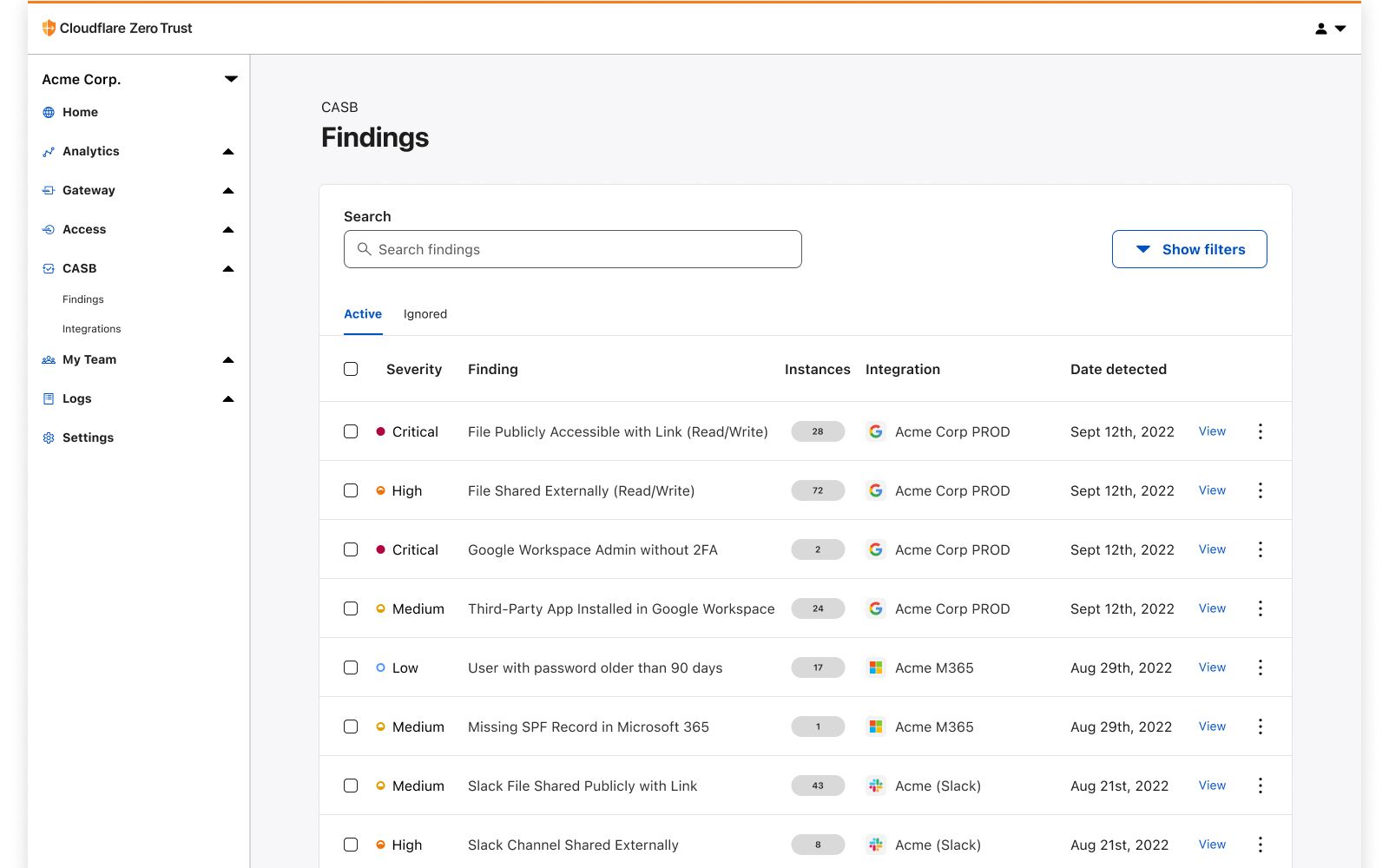Collapse the CASB section arrow

point(228,268)
